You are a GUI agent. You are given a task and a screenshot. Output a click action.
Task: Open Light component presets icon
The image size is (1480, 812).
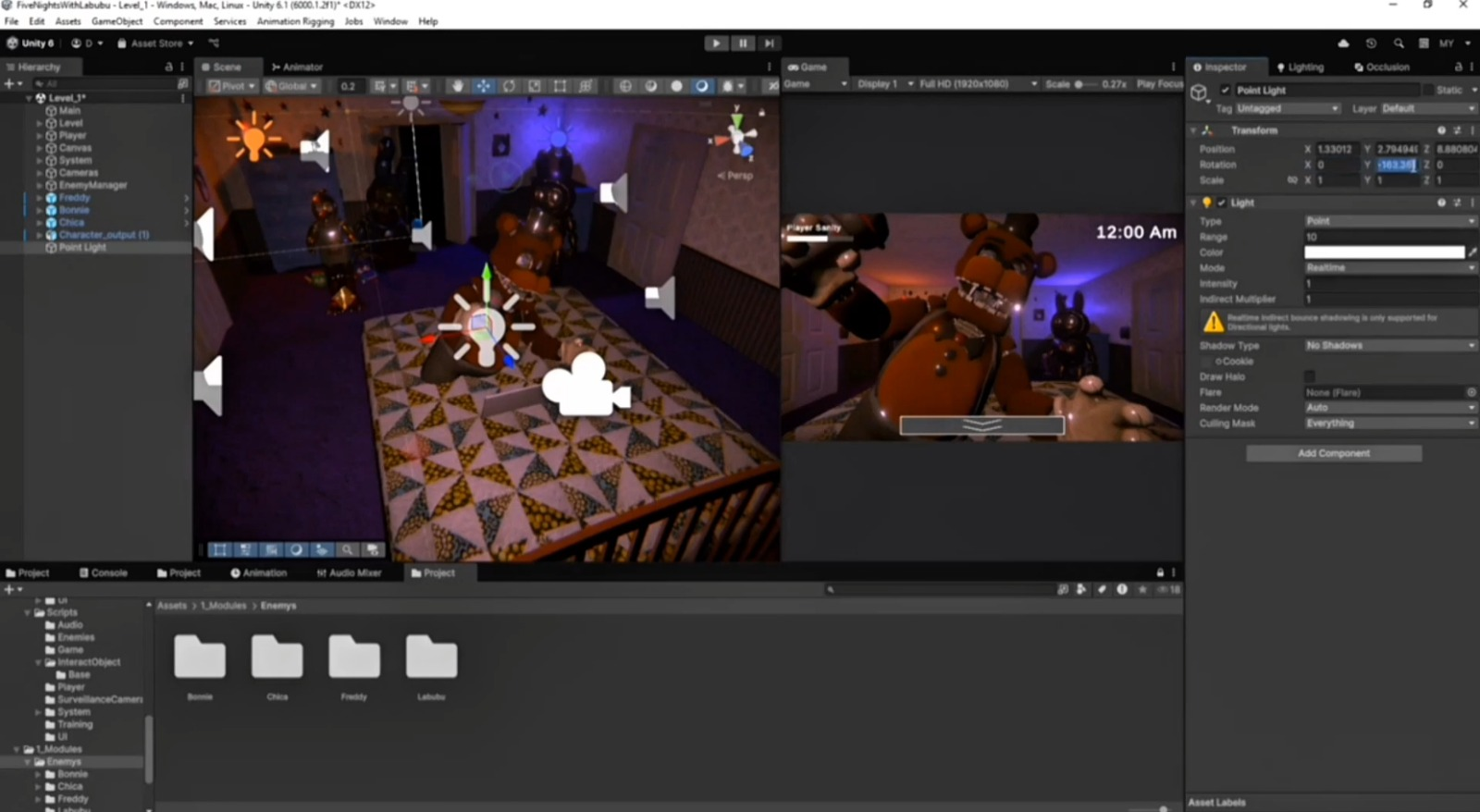[x=1457, y=203]
